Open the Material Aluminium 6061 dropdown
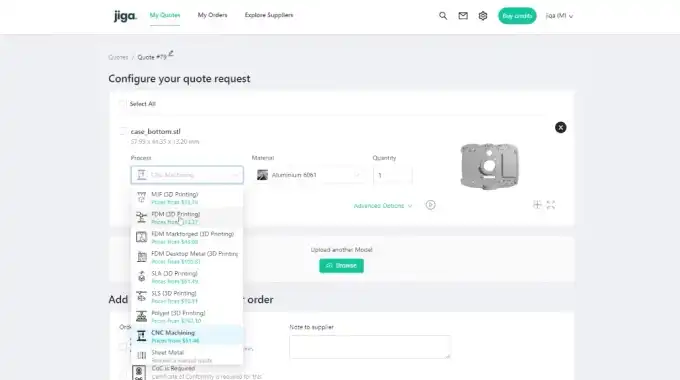Image resolution: width=680 pixels, height=380 pixels. pyautogui.click(x=308, y=175)
